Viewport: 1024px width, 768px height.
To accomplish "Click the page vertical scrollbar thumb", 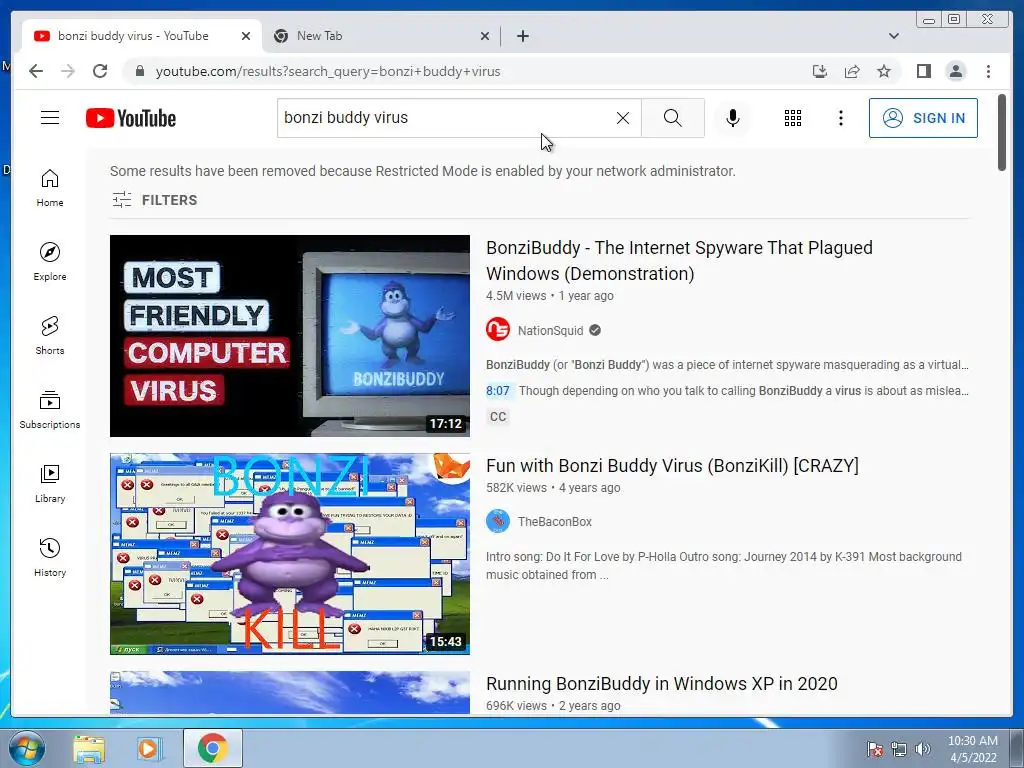I will click(x=1002, y=133).
